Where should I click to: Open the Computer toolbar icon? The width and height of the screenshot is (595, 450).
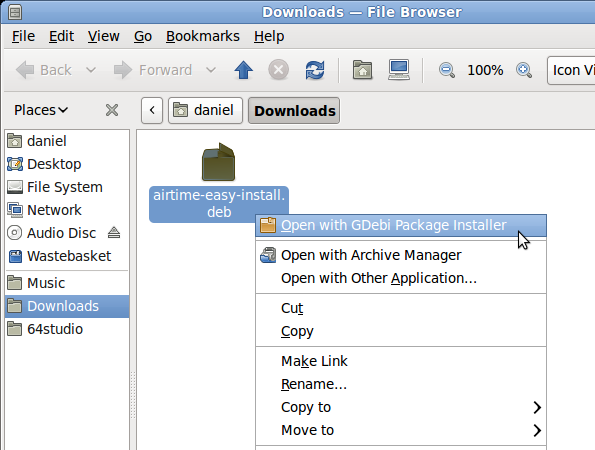399,70
